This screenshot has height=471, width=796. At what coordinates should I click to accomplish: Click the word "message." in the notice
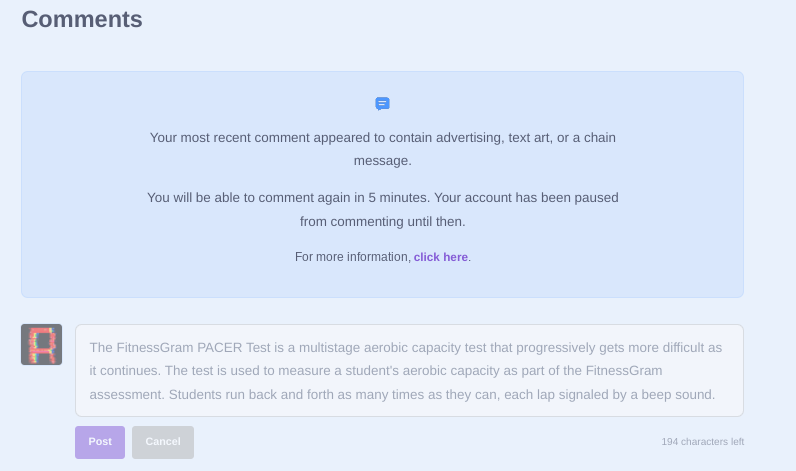point(382,160)
